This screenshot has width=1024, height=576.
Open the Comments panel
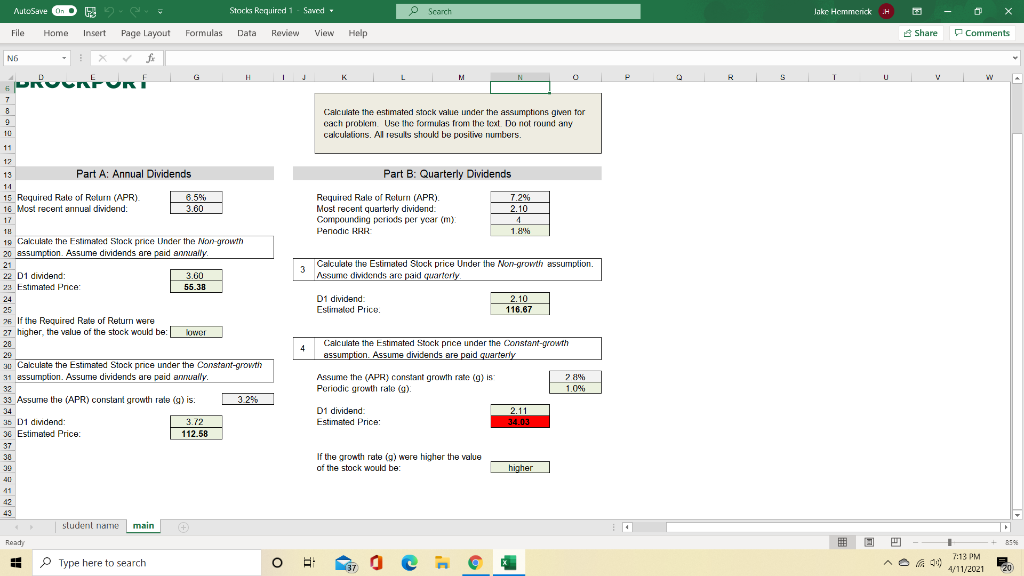[981, 33]
